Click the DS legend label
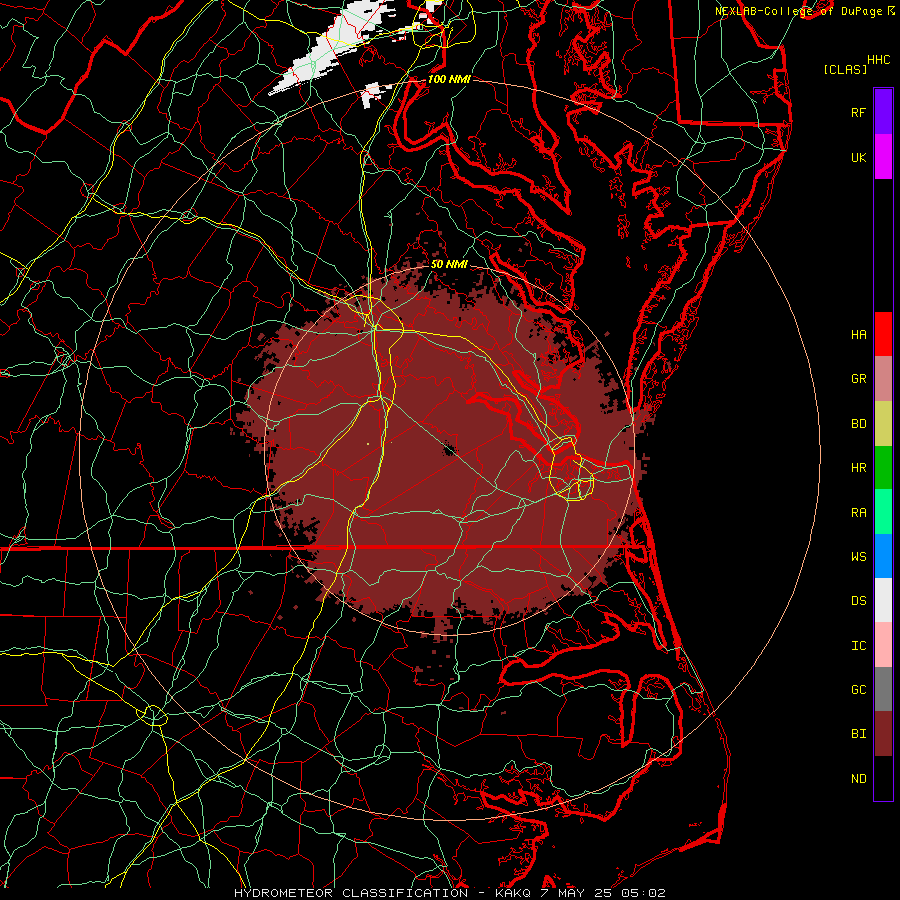 pos(858,601)
